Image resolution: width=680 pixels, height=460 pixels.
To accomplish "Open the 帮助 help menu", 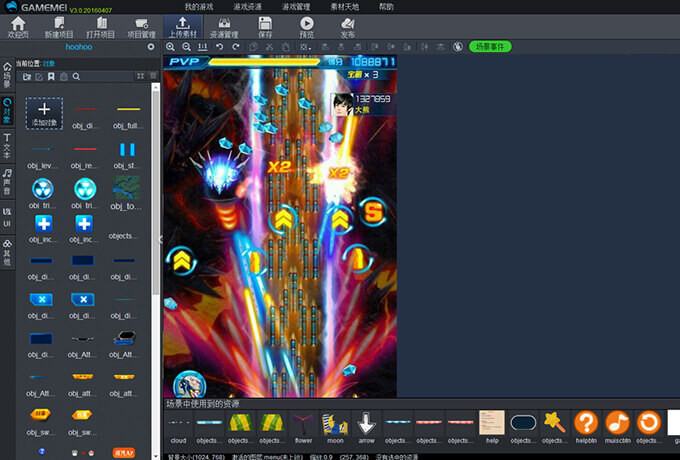I will click(x=386, y=7).
